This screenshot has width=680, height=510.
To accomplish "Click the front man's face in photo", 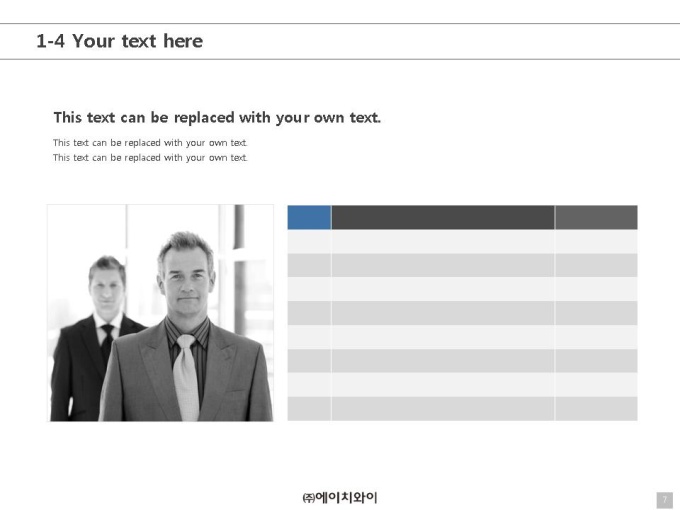I will point(186,278).
